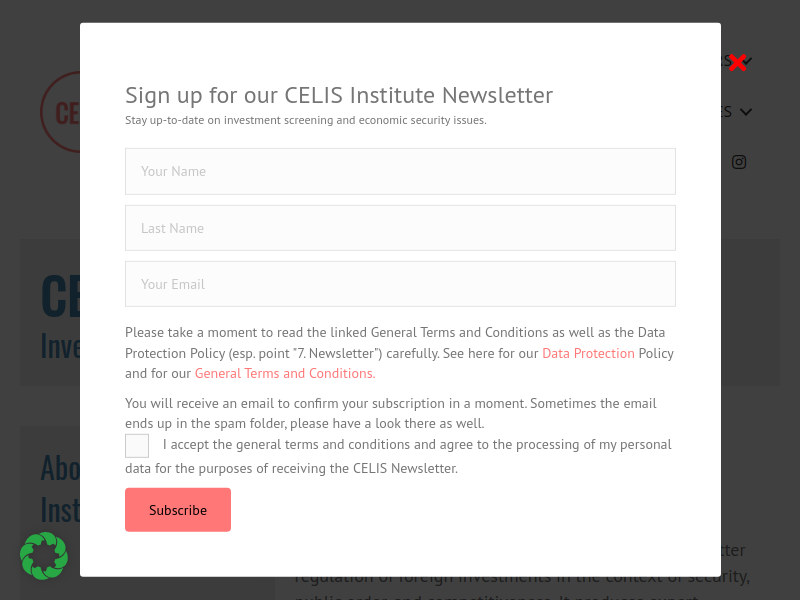Click the dimmed "Inst" heading above cookie icon
The image size is (800, 600).
coord(59,508)
